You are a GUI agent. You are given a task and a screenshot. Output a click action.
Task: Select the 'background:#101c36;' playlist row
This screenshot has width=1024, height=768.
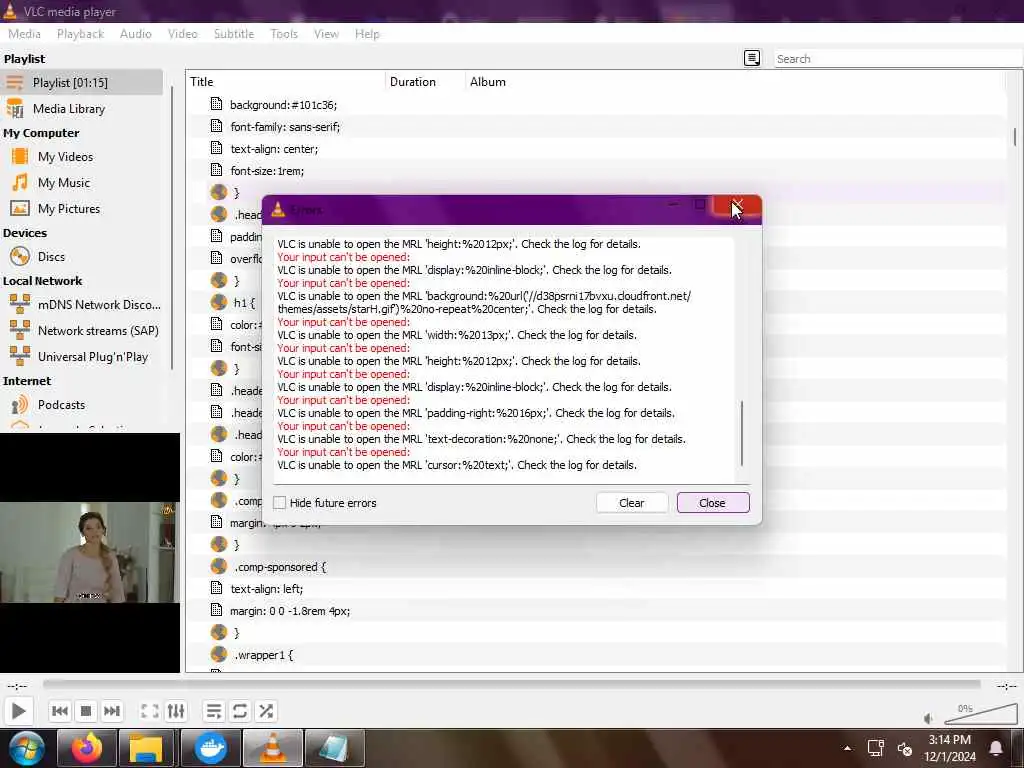596,104
